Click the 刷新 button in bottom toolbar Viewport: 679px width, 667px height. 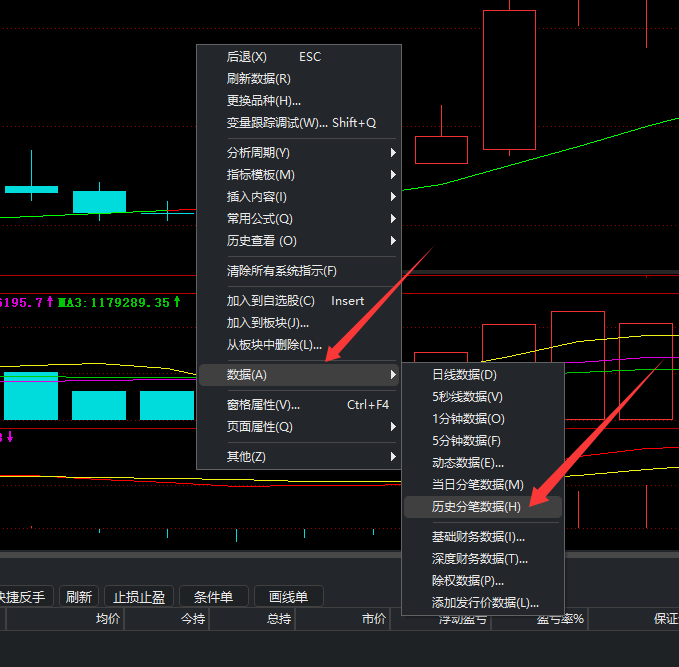click(79, 597)
